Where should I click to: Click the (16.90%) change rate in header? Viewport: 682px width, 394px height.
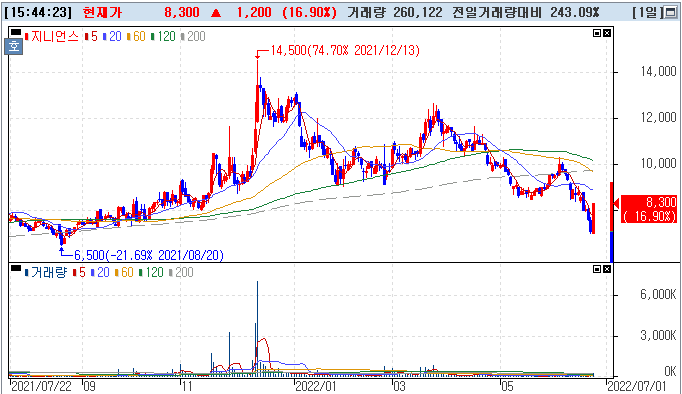coord(309,12)
